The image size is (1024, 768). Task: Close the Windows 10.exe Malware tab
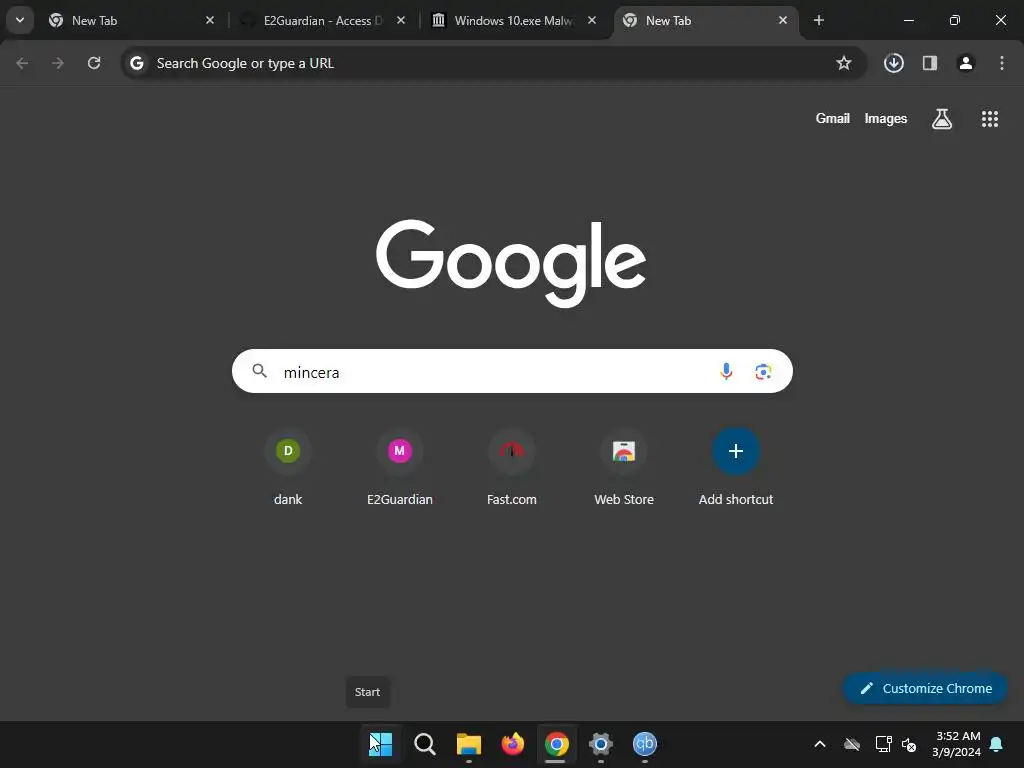pyautogui.click(x=592, y=20)
